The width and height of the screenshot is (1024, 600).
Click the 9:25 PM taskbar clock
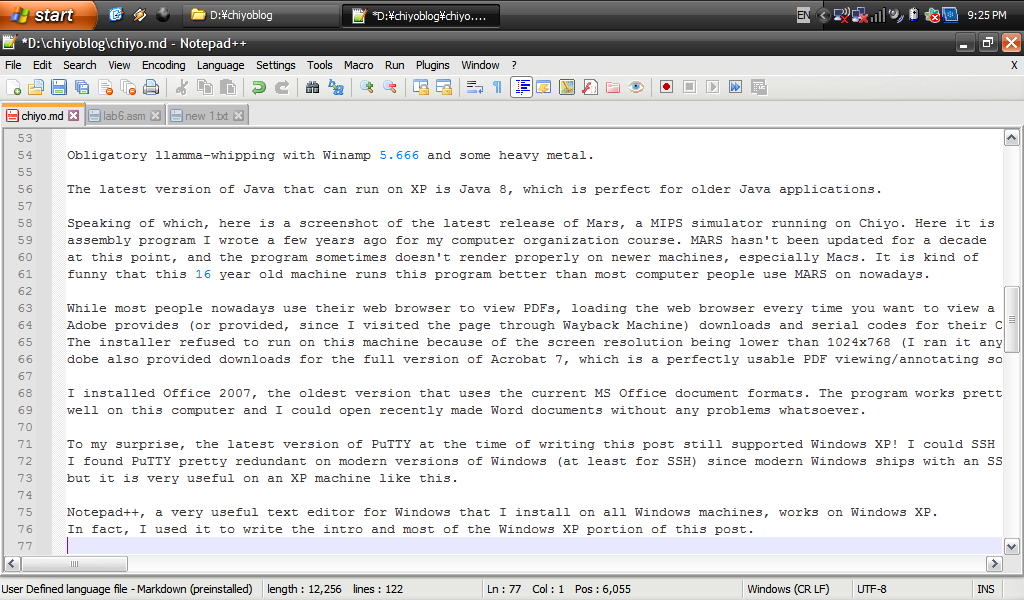click(x=987, y=15)
